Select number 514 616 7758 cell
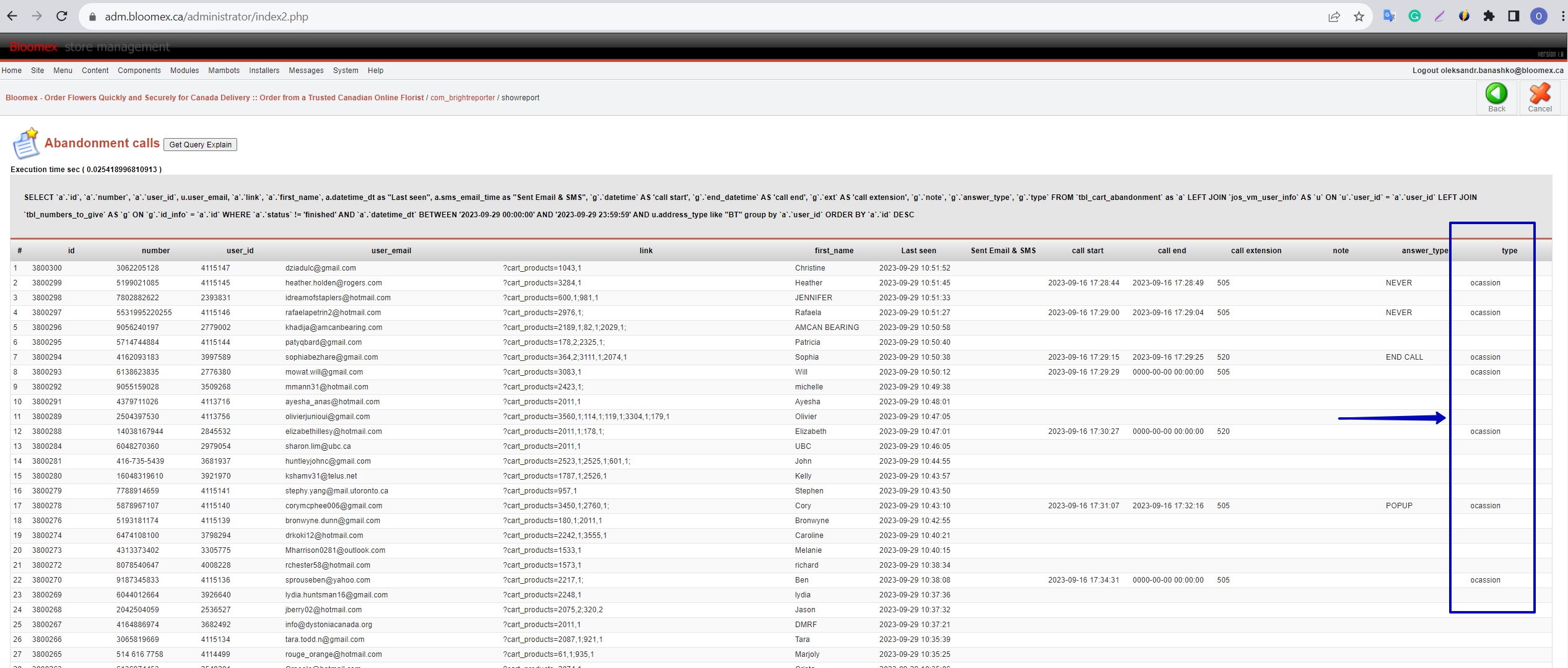 point(140,654)
